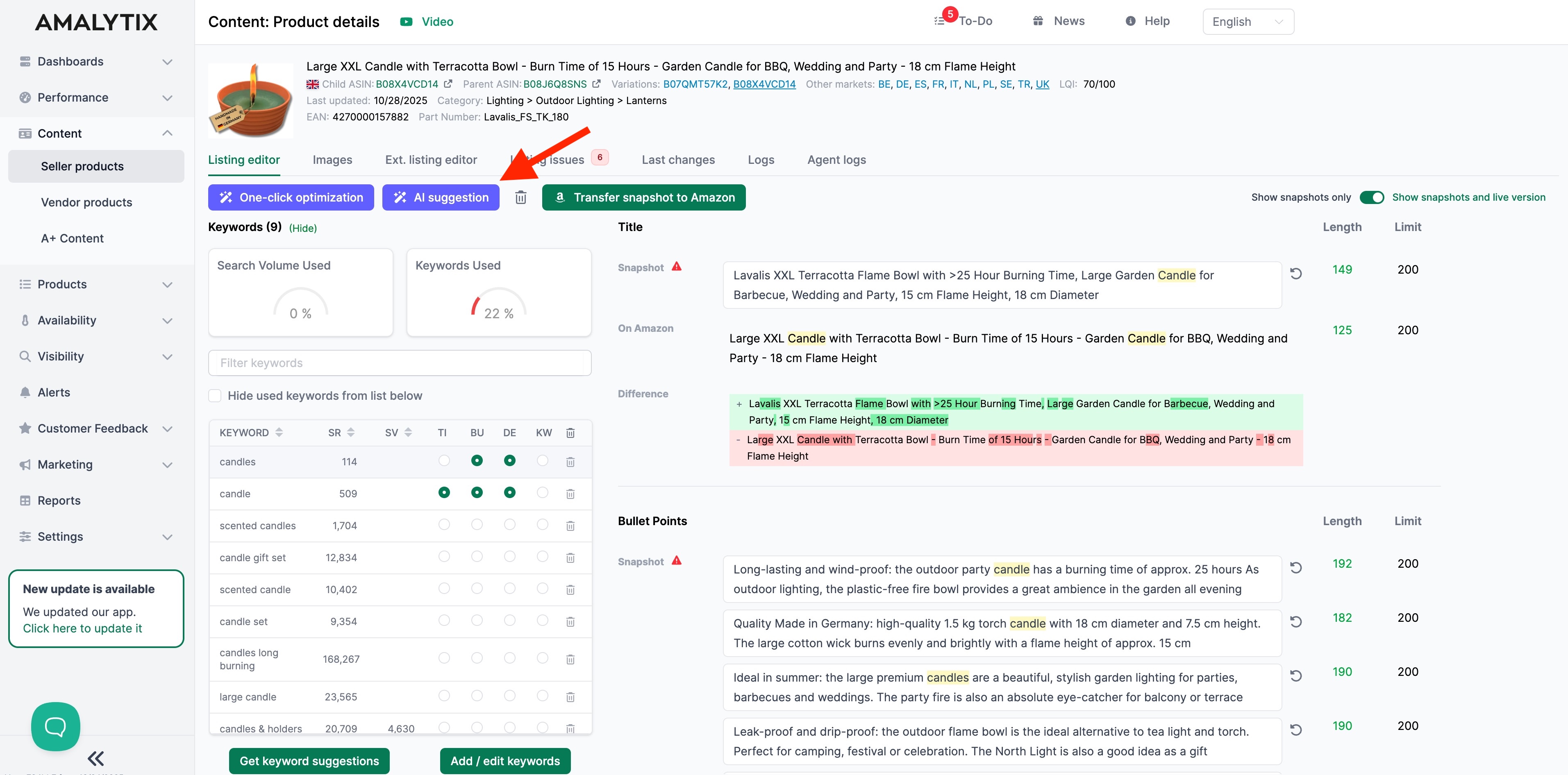Viewport: 1568px width, 775px height.
Task: Revert the title snapshot with the undo icon
Action: pos(1297,274)
